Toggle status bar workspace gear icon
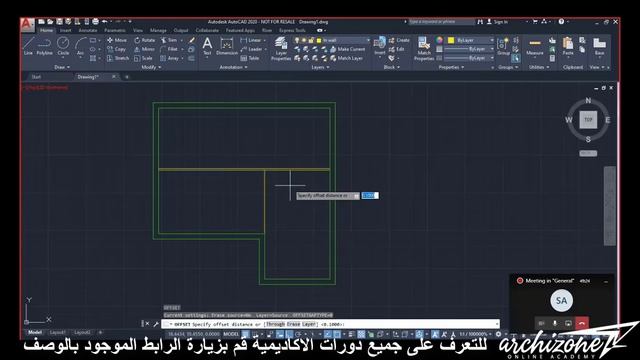 tap(498, 334)
